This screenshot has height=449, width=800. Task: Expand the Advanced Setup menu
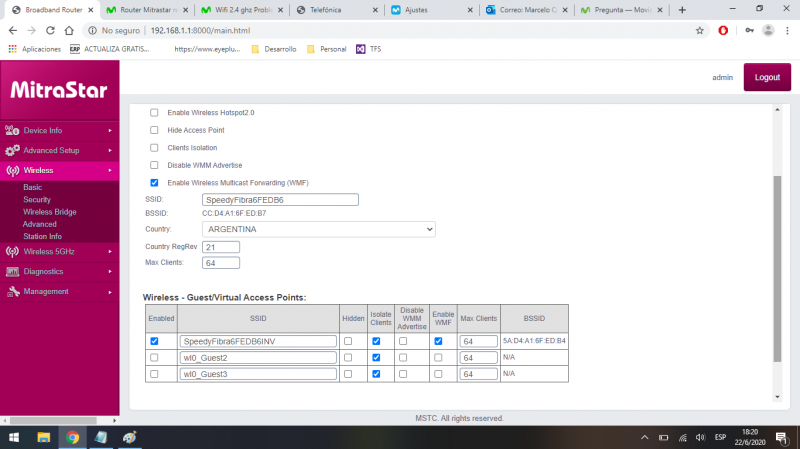pyautogui.click(x=59, y=151)
